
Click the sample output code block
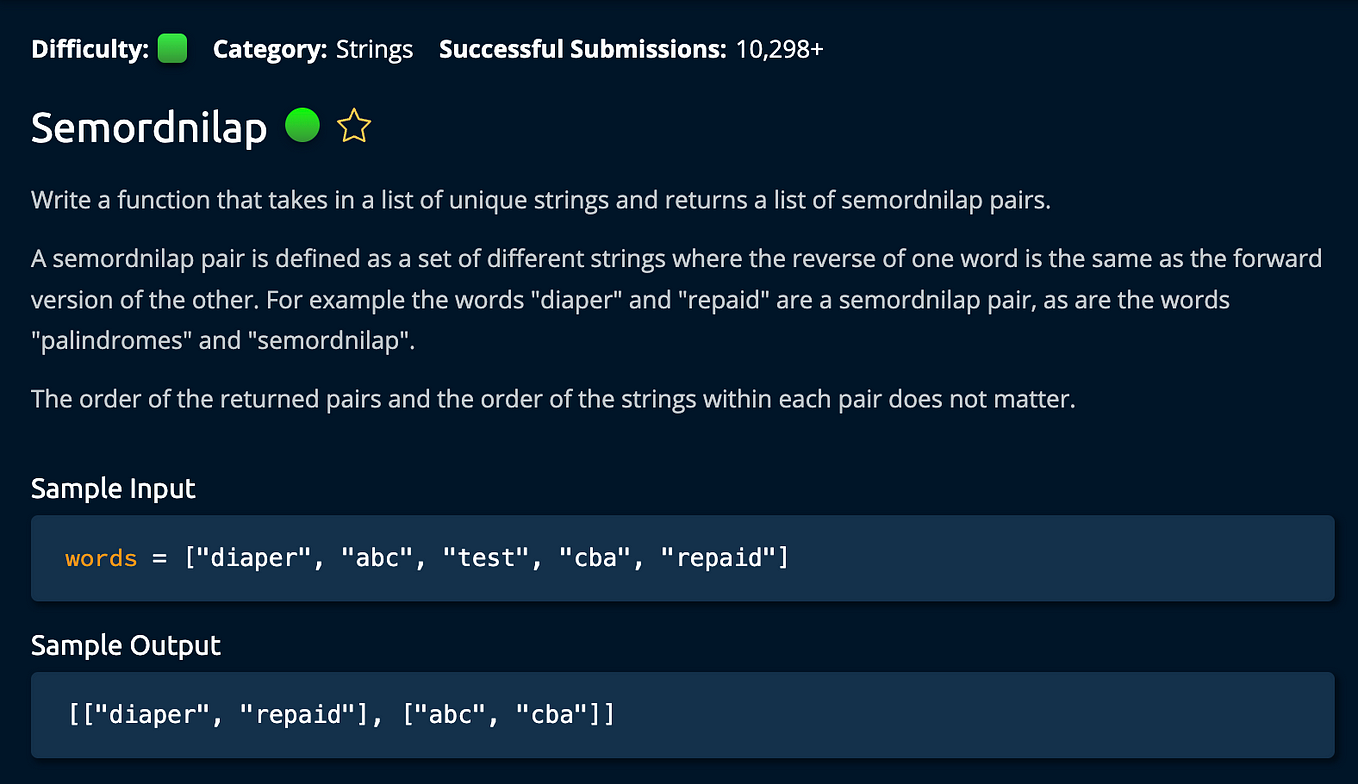(x=683, y=714)
